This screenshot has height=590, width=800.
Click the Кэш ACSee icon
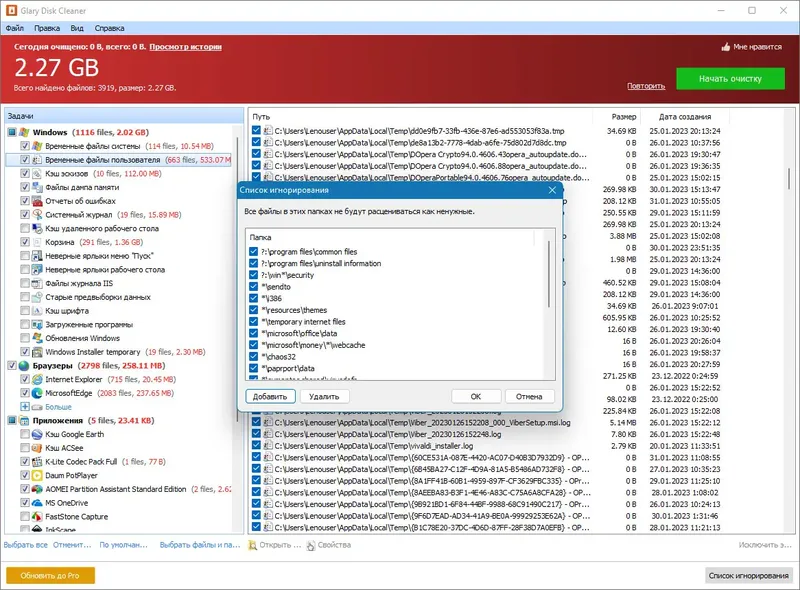coord(37,448)
